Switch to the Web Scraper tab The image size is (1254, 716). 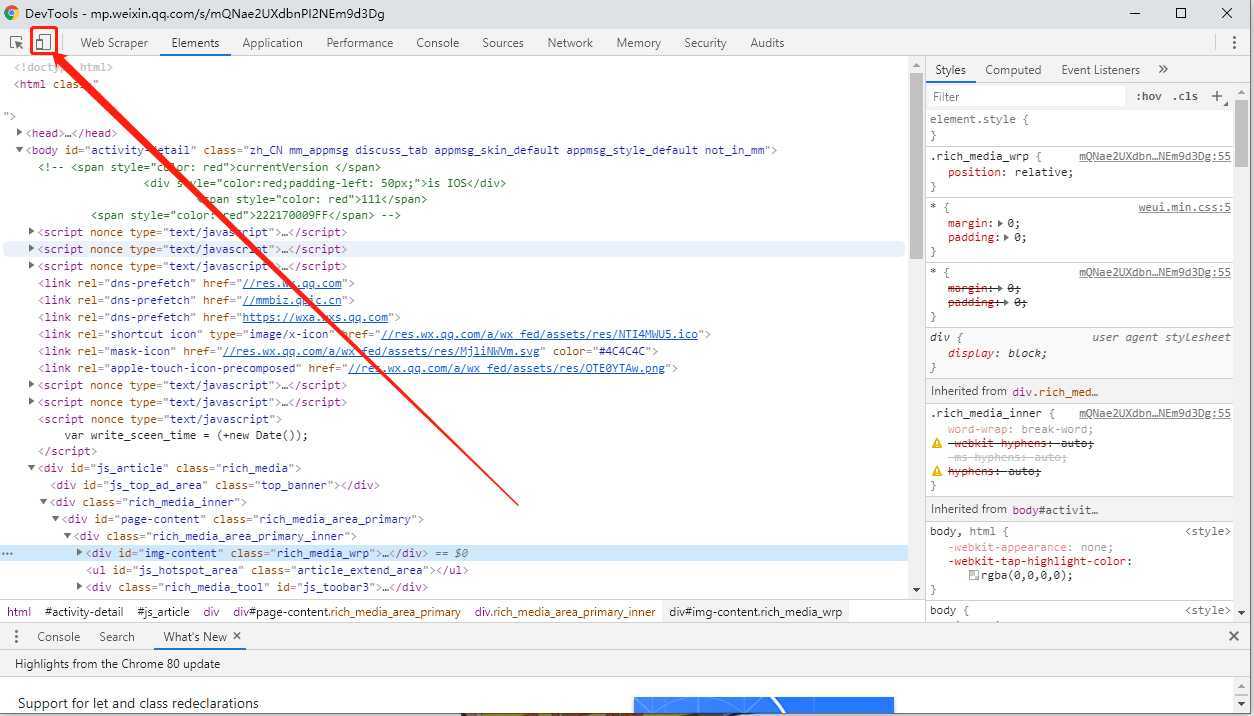coord(114,43)
